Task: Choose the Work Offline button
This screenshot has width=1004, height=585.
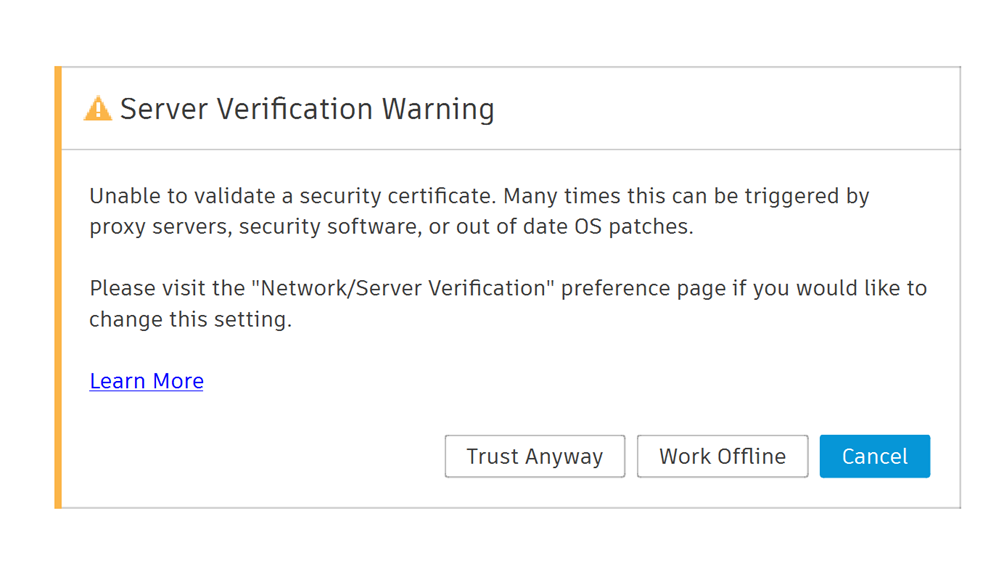Action: 722,457
